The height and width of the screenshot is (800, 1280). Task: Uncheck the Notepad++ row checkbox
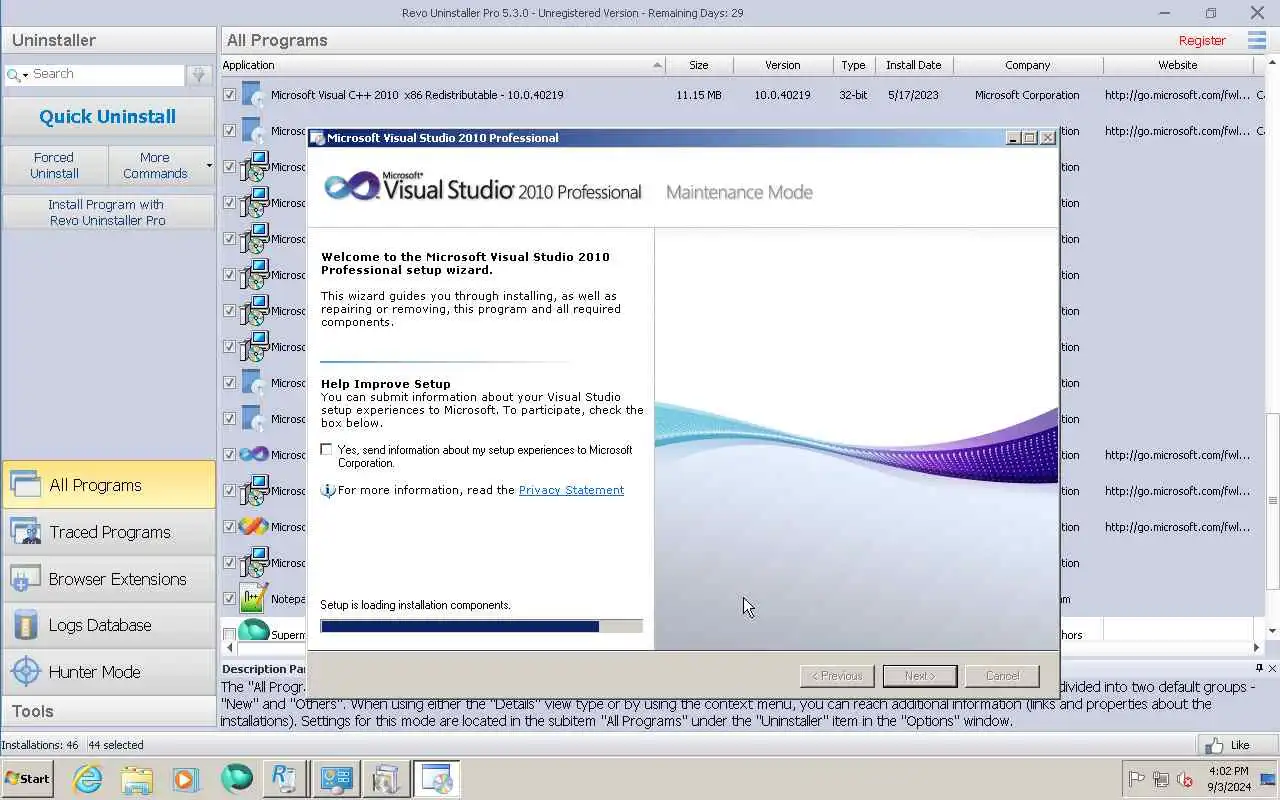tap(230, 599)
